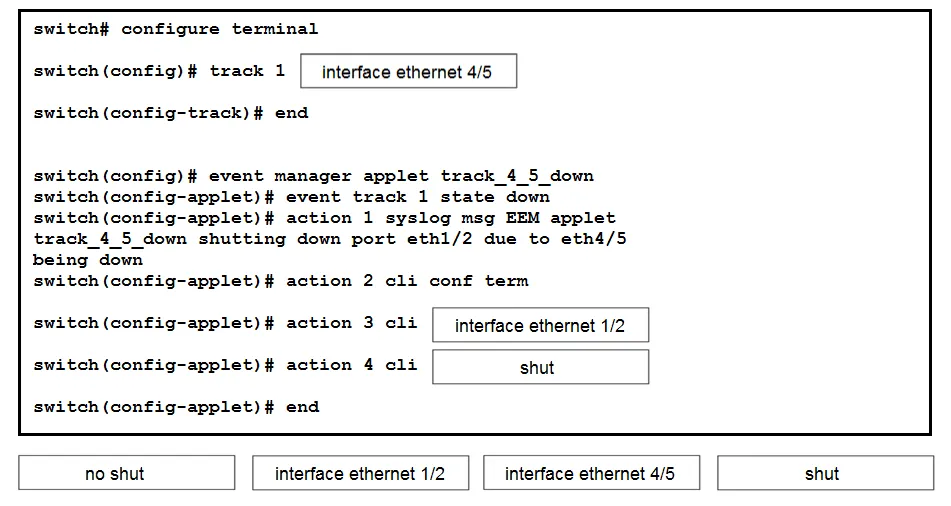Pick the bottom-row "interface ethernet 1/2" option
Image resolution: width=951 pixels, height=506 pixels.
[x=360, y=473]
